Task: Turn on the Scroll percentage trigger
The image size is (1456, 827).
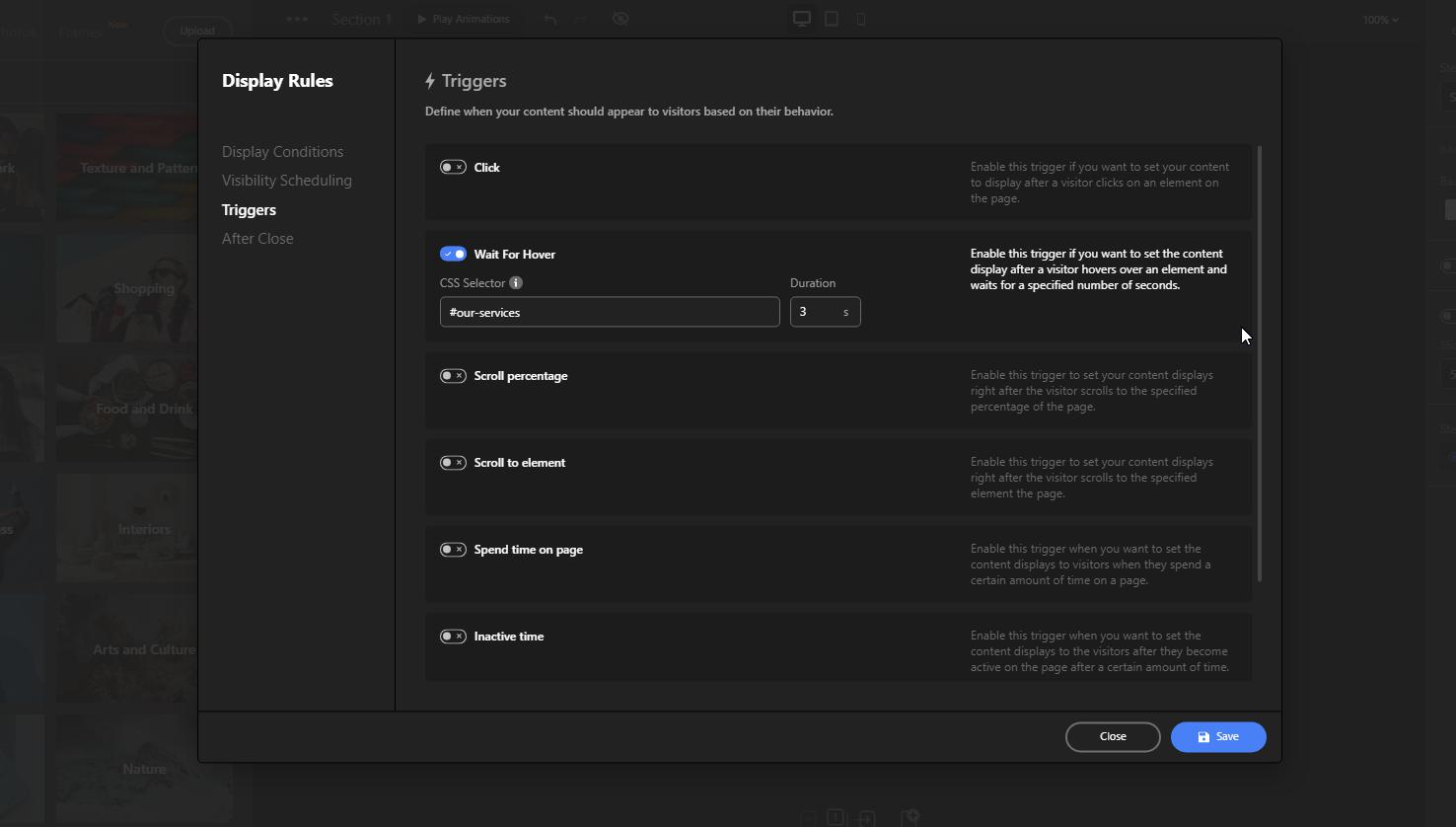Action: (x=453, y=376)
